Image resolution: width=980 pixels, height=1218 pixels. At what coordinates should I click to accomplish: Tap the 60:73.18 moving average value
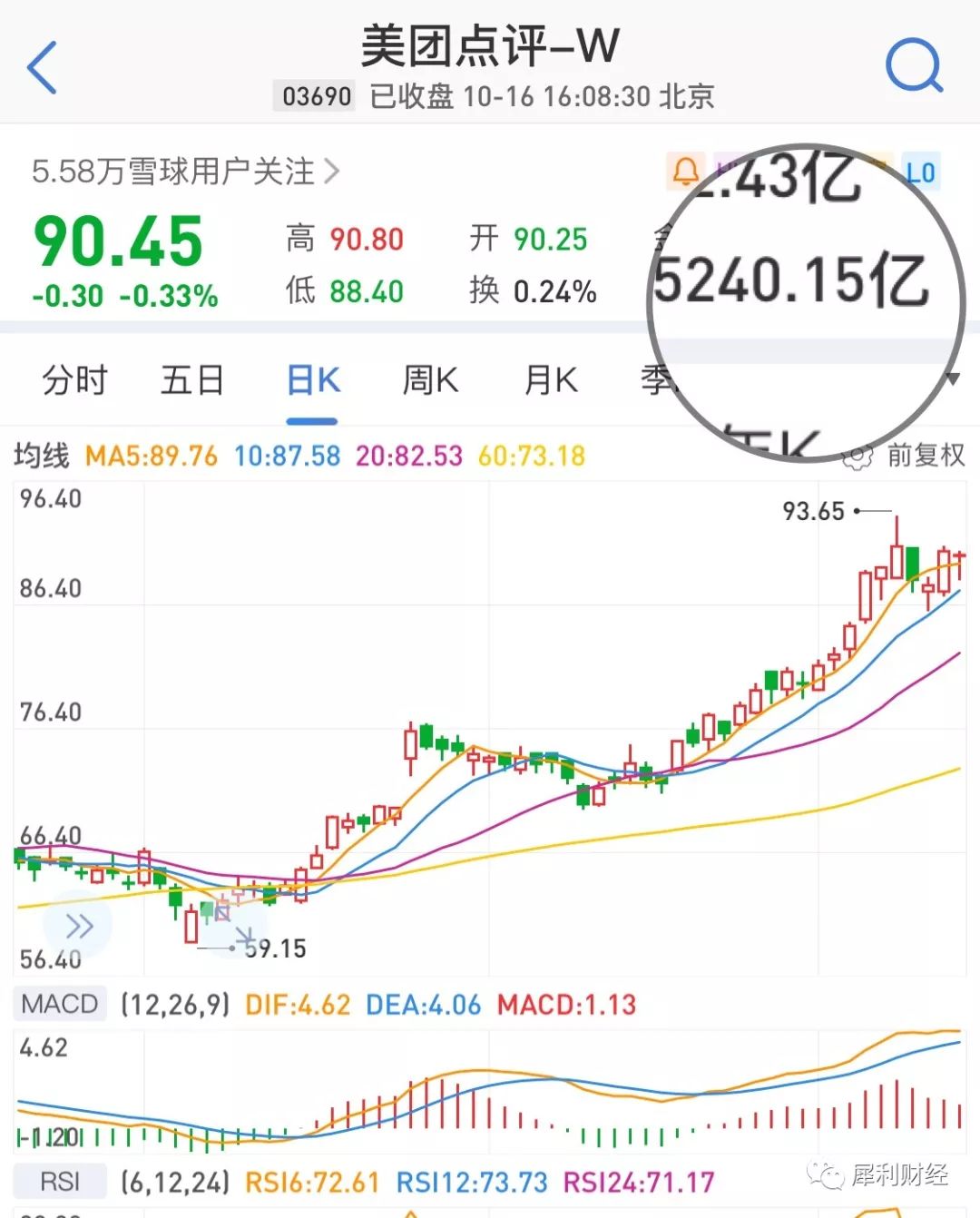(532, 456)
